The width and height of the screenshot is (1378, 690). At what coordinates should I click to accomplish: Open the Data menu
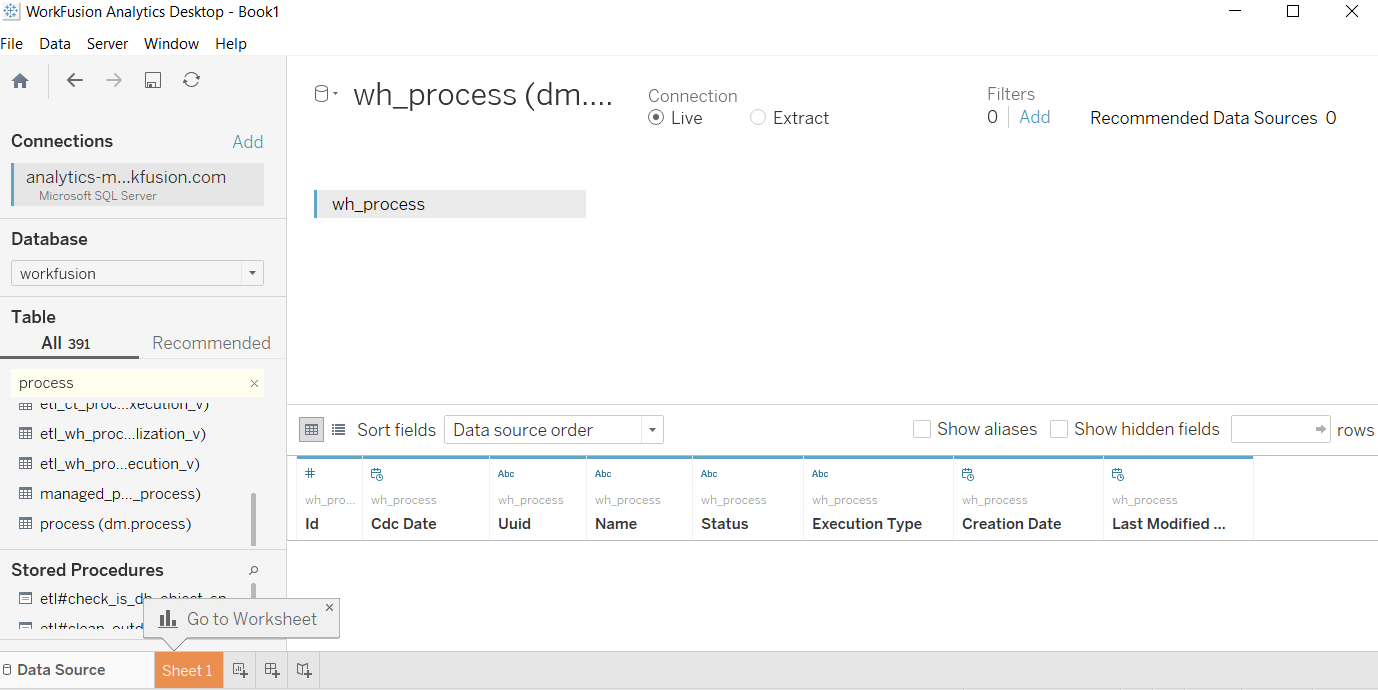[x=55, y=44]
